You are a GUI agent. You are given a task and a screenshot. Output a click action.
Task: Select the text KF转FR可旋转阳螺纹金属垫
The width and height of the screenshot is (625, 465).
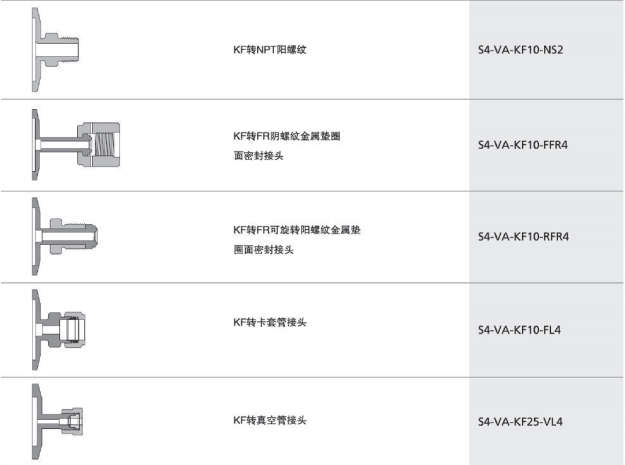[x=297, y=230]
